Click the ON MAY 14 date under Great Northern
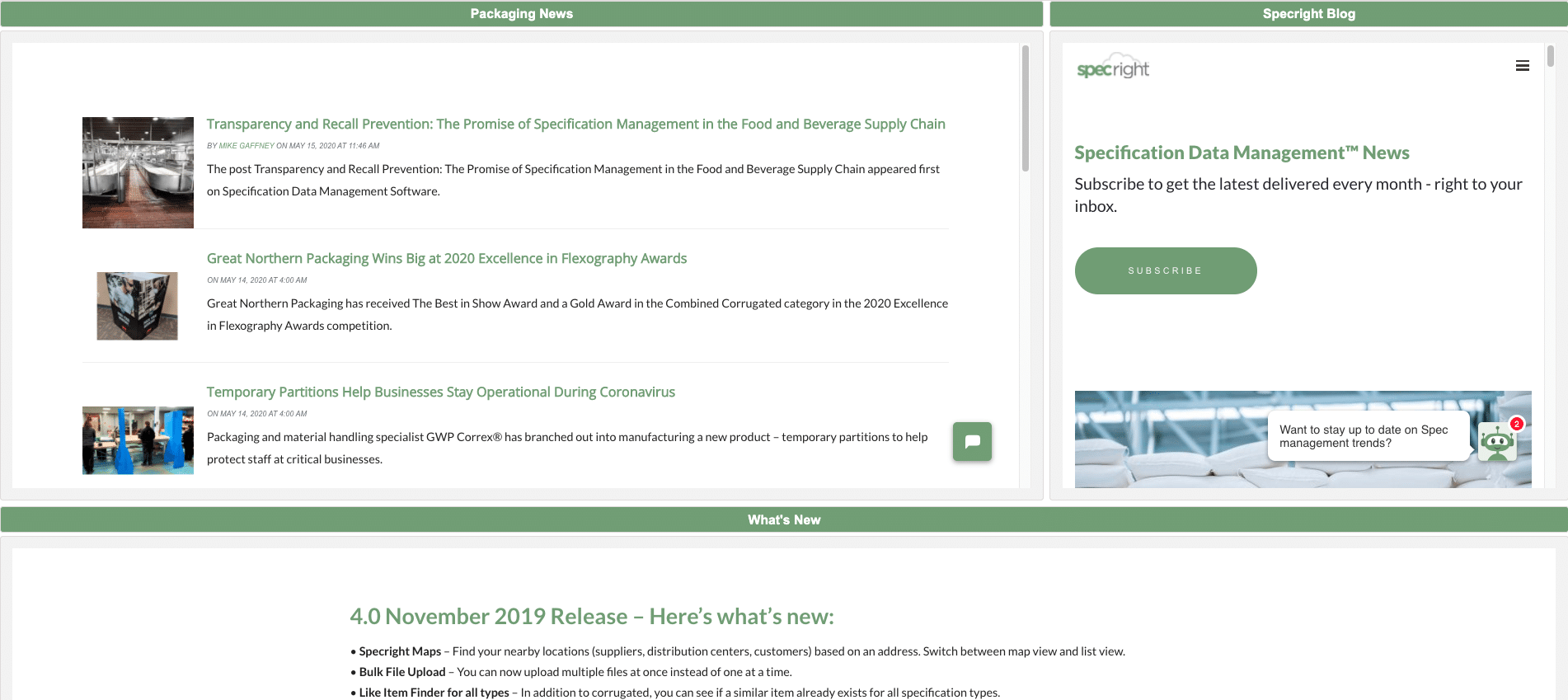1568x700 pixels. point(257,280)
